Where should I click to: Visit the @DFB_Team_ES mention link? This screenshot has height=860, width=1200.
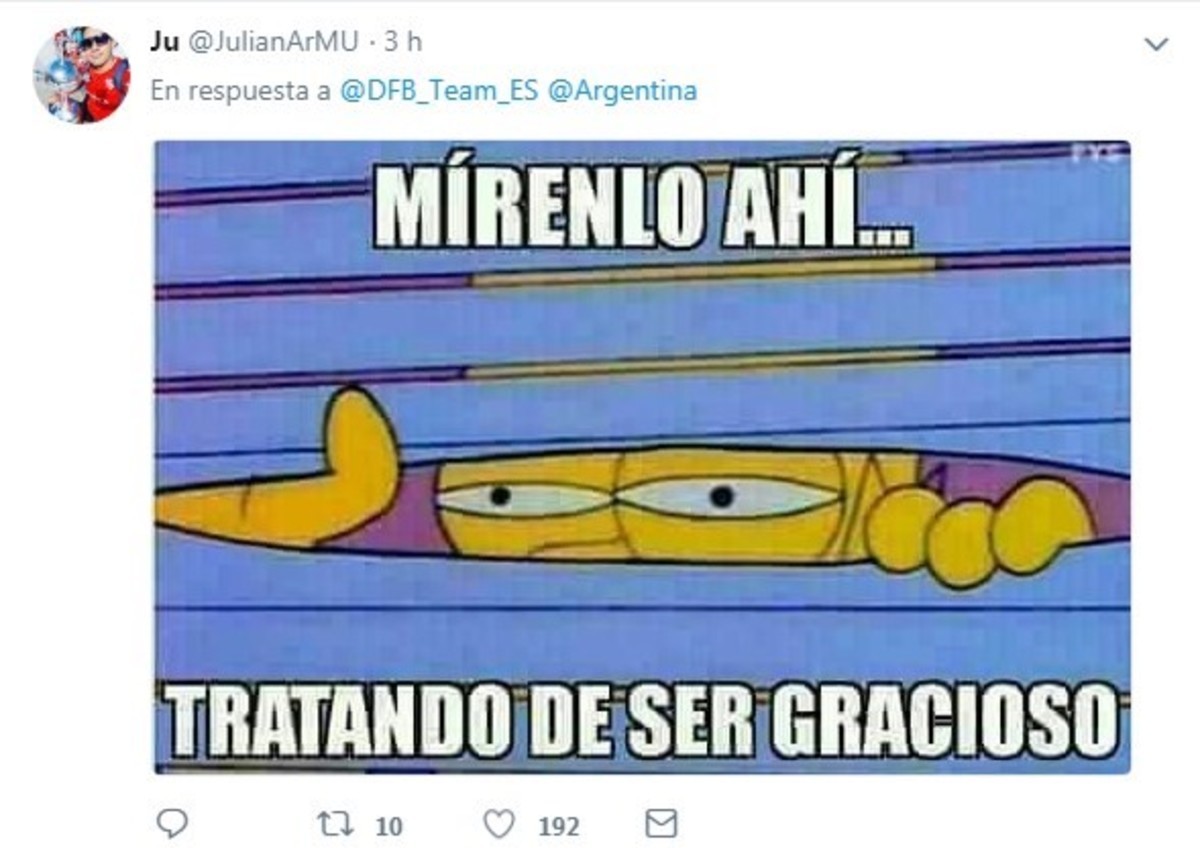pyautogui.click(x=439, y=91)
